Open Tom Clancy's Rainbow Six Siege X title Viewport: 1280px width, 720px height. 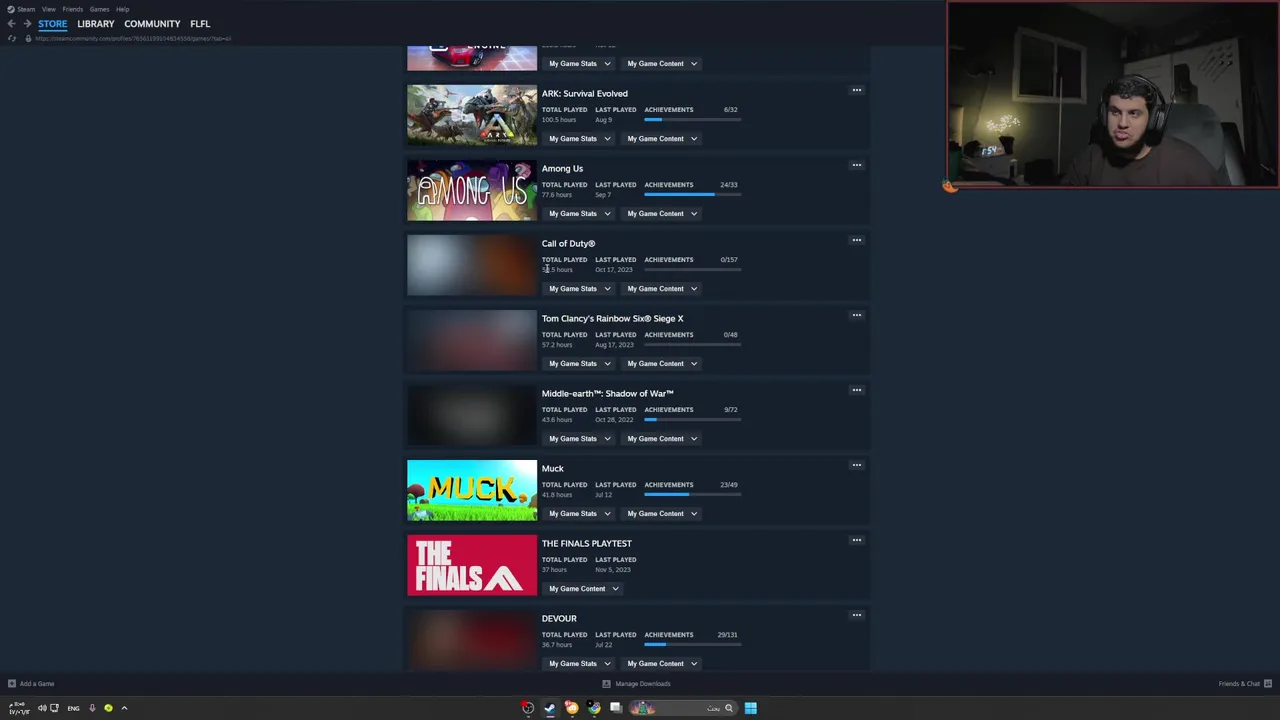[612, 319]
